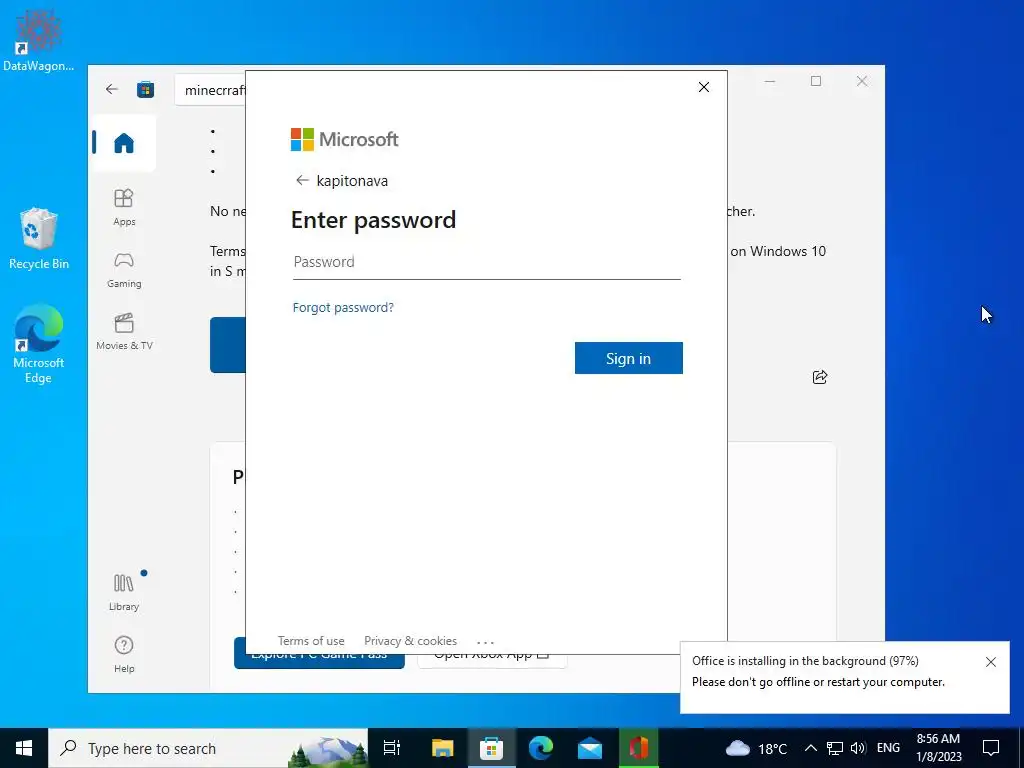Click the Sign in button
Screen dimensions: 1024x768
[x=628, y=358]
